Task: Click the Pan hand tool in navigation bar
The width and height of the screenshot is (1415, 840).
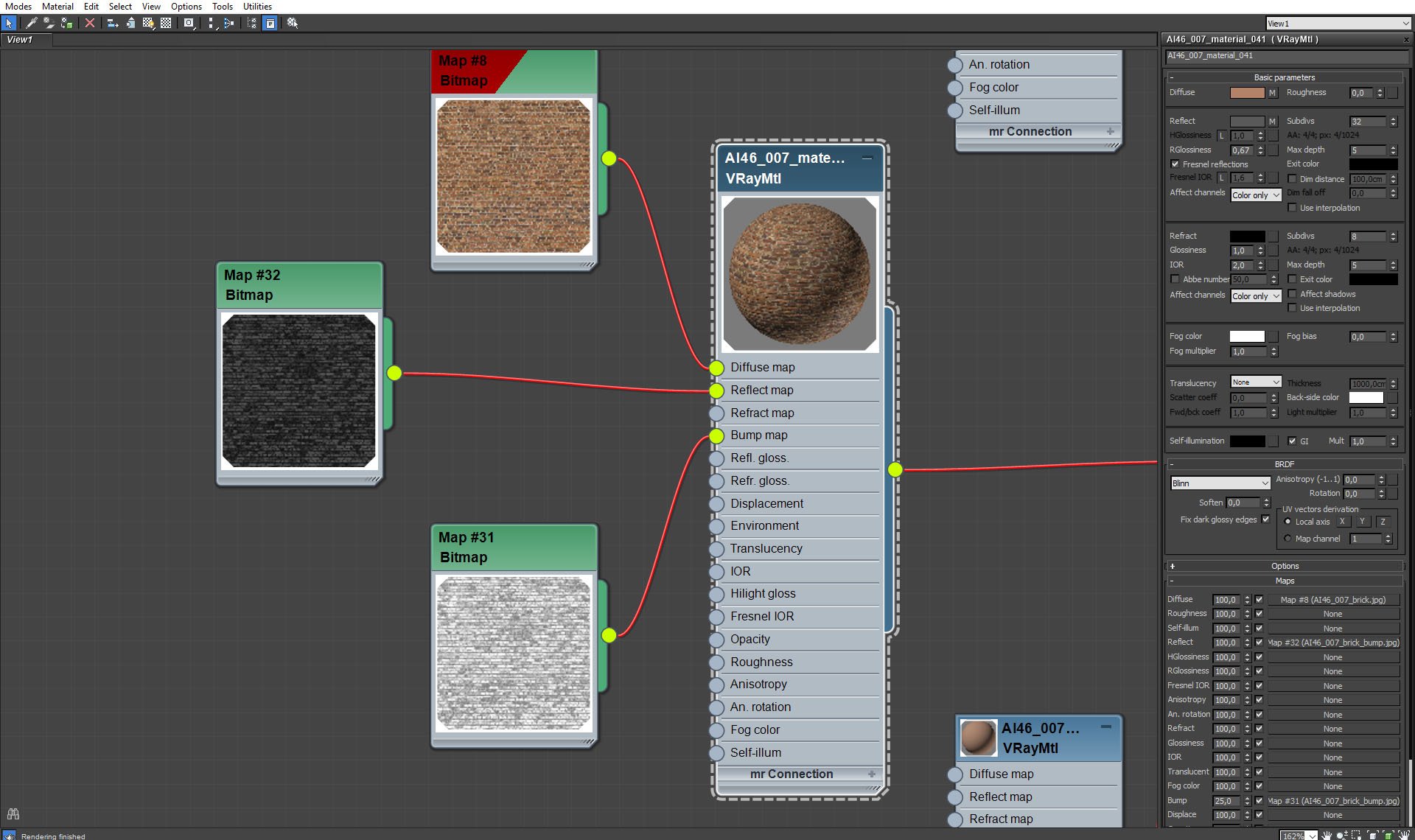Action: pos(1327,835)
